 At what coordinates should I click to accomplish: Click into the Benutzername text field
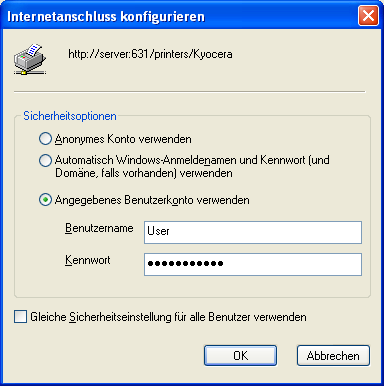(253, 232)
